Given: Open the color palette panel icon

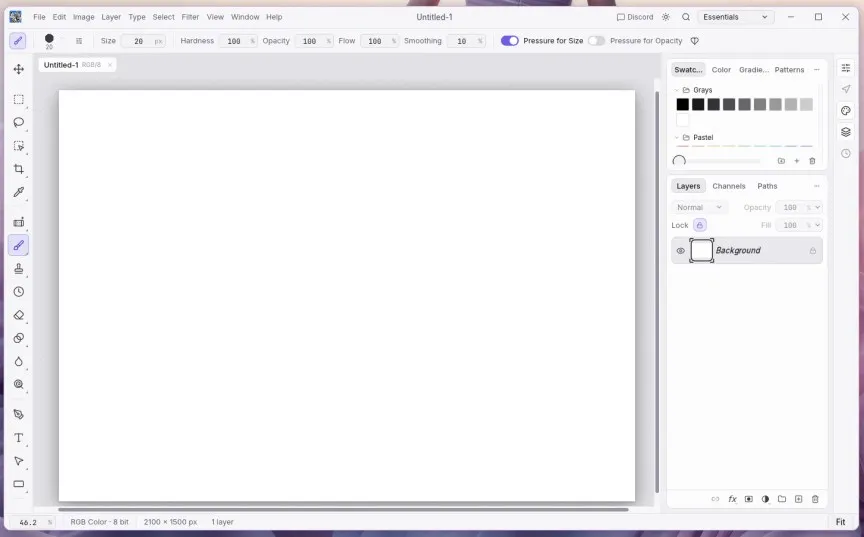Looking at the screenshot, I should [846, 111].
